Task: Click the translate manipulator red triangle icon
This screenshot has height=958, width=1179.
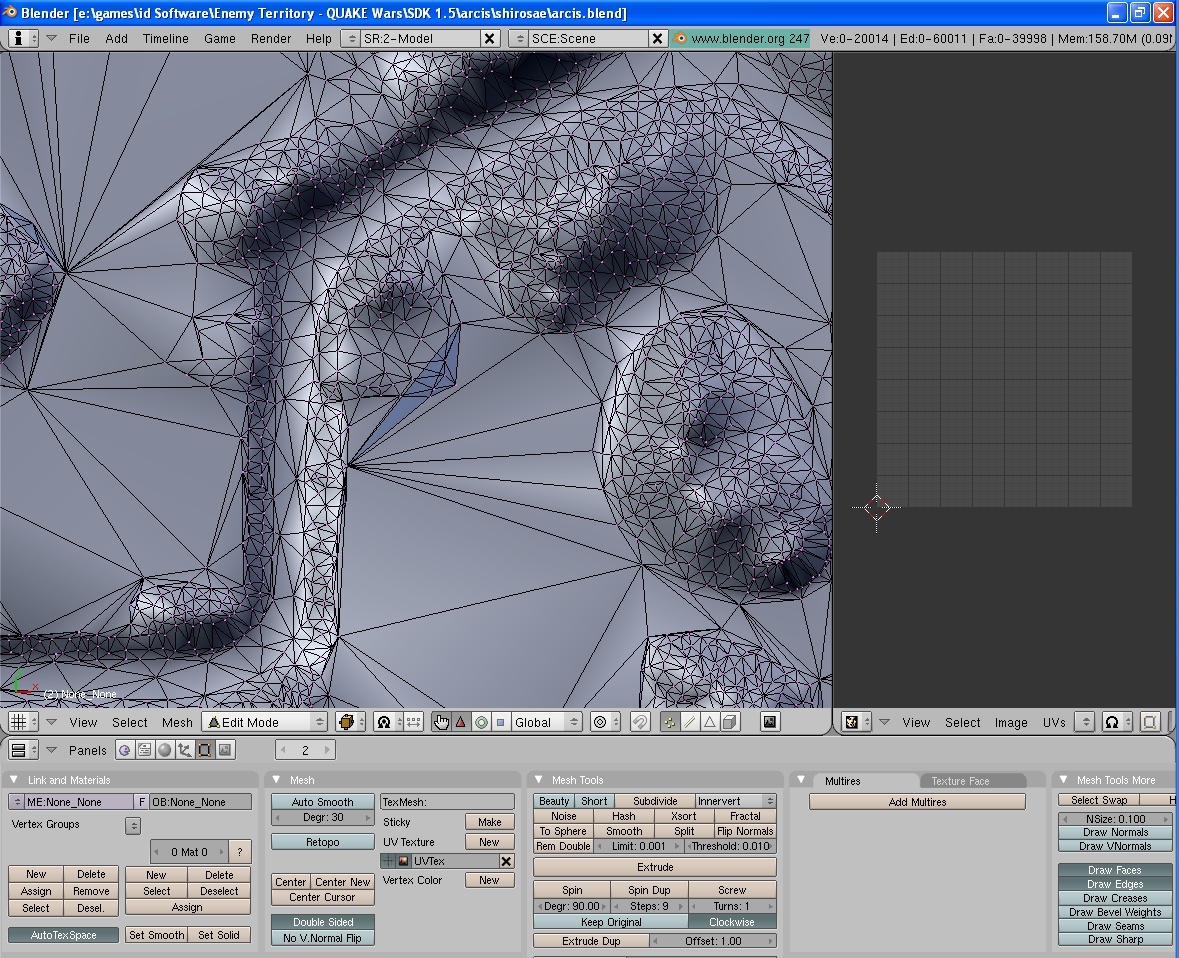Action: coord(461,722)
